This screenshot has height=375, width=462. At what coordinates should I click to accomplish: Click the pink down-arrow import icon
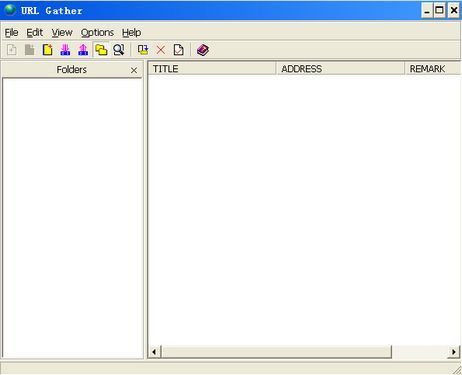click(x=65, y=50)
